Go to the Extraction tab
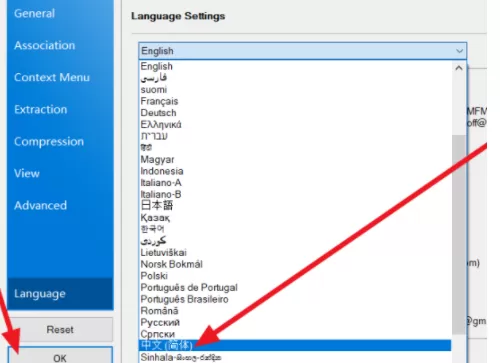This screenshot has height=363, width=500. click(x=60, y=109)
